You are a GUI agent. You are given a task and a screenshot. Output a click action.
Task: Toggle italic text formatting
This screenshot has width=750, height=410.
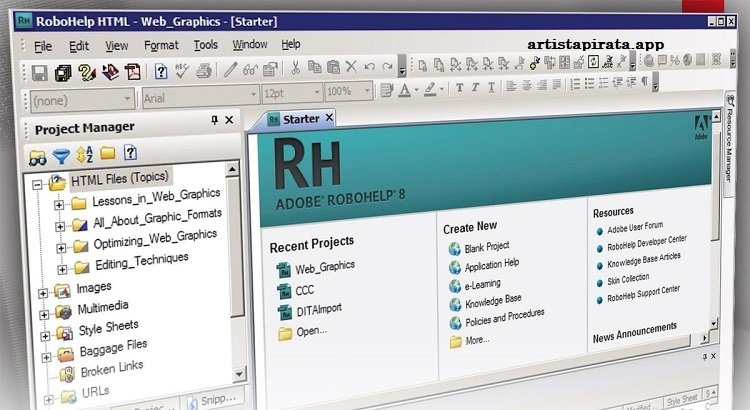pos(475,87)
